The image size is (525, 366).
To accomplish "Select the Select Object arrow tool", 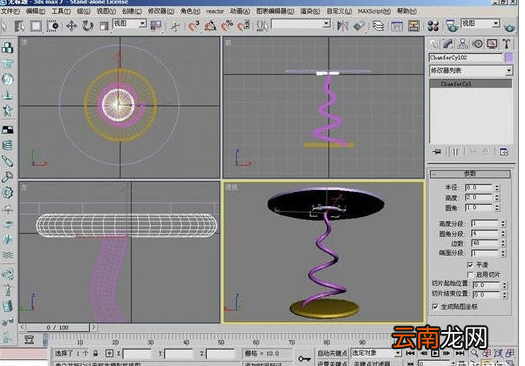I will click(4, 26).
